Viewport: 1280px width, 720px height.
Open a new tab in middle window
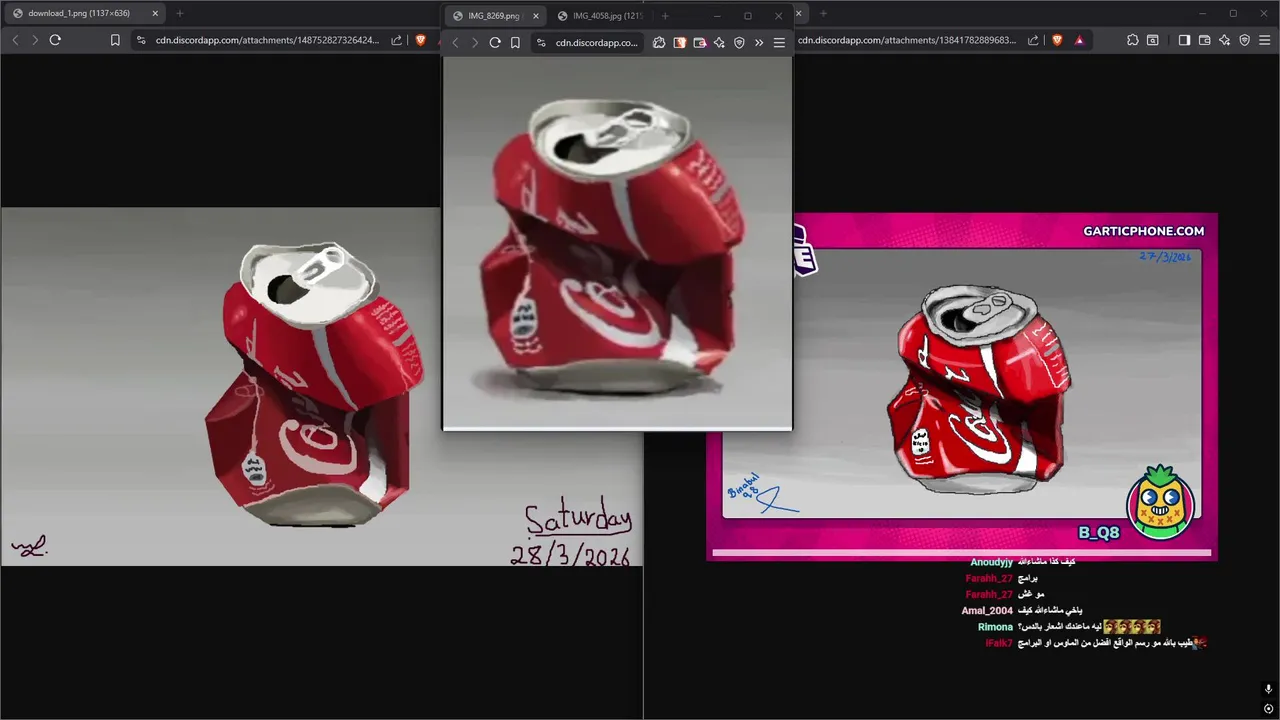pyautogui.click(x=665, y=16)
